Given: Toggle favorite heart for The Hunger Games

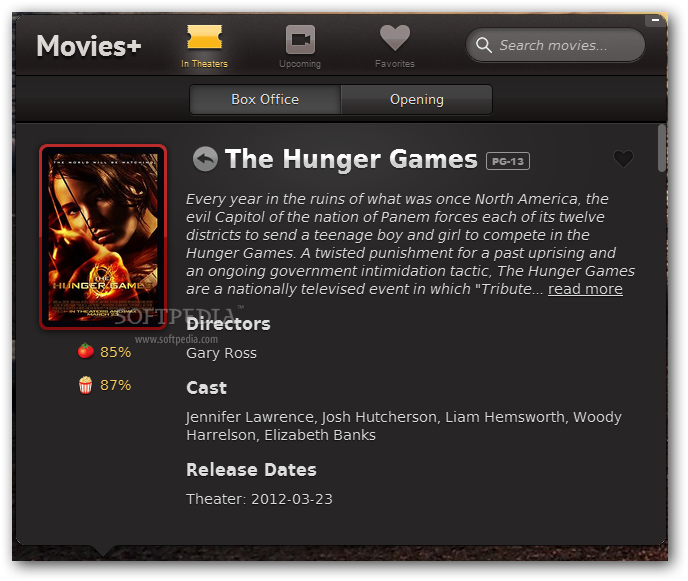Looking at the screenshot, I should coord(623,159).
